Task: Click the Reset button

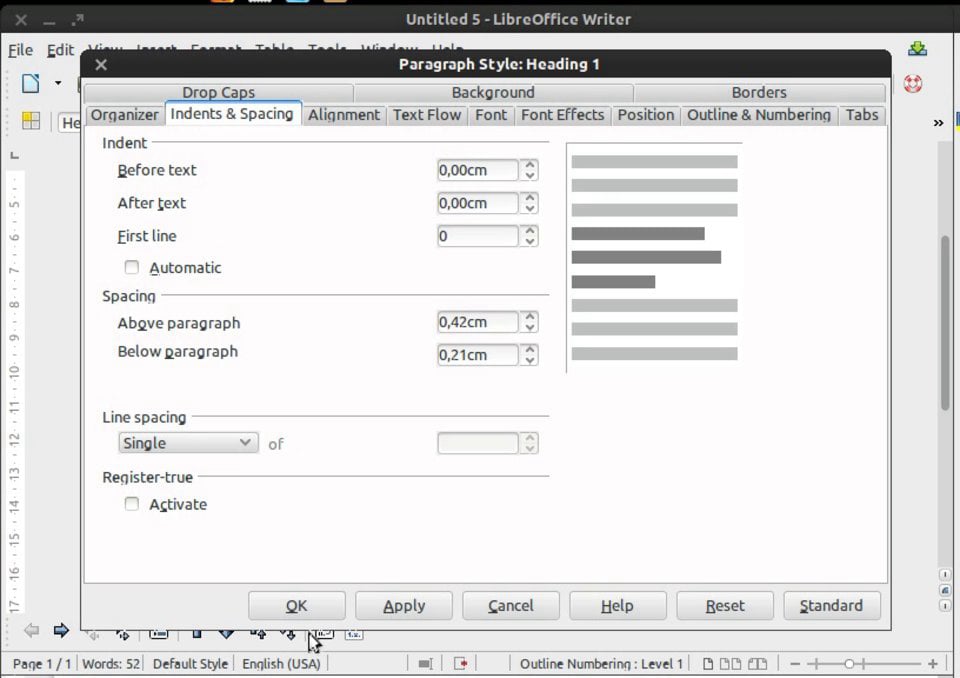Action: click(x=725, y=606)
